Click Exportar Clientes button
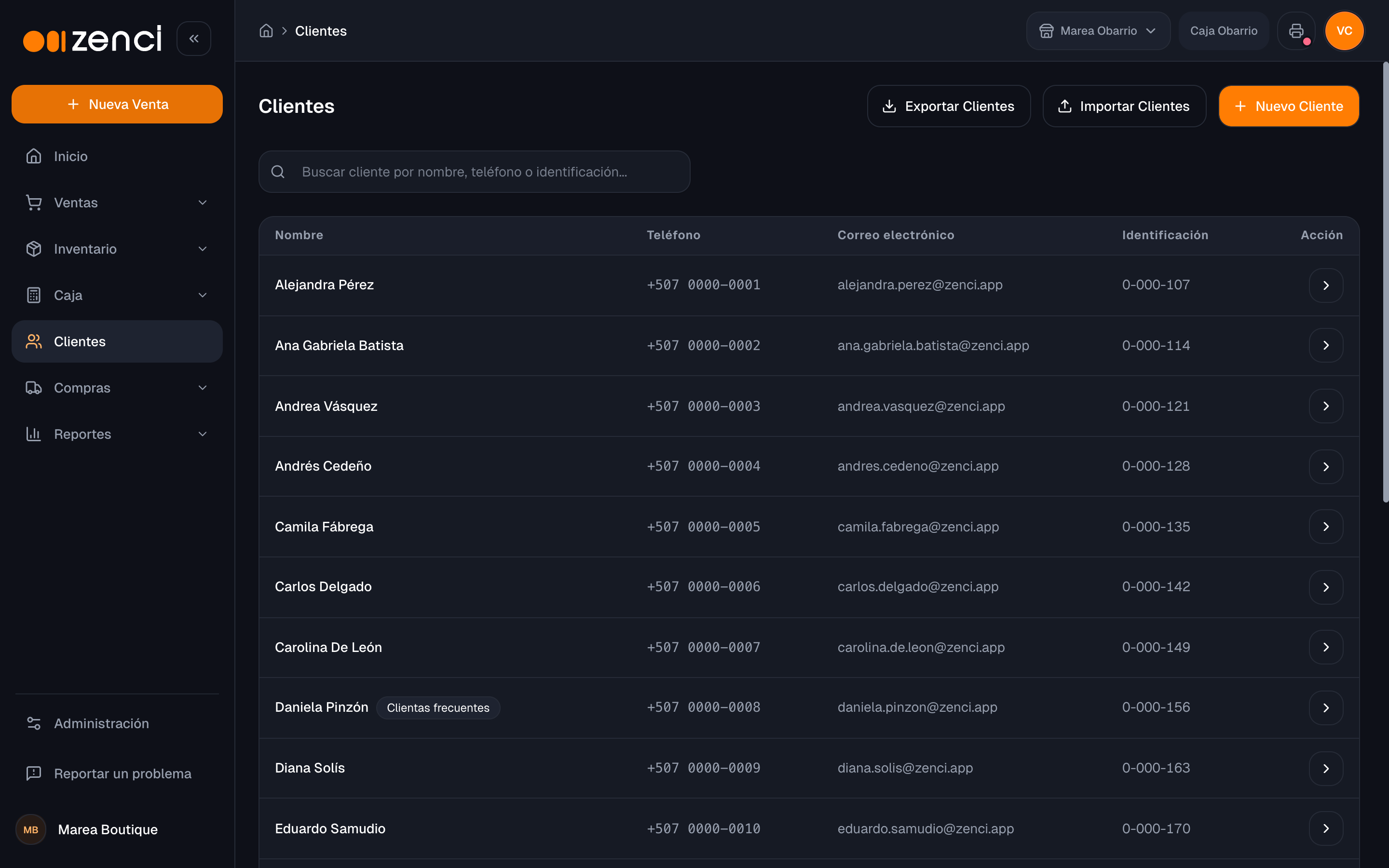The image size is (1389, 868). point(949,106)
